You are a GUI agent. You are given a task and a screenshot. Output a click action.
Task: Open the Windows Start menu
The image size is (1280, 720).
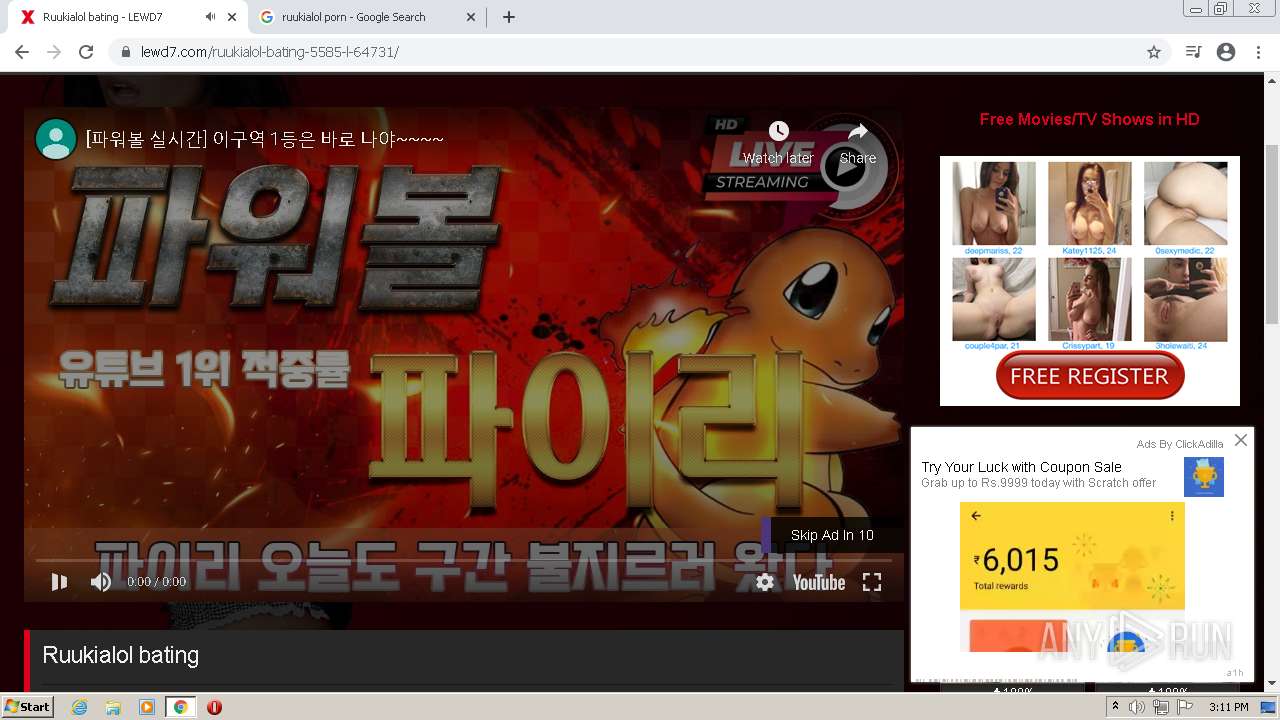[x=28, y=707]
